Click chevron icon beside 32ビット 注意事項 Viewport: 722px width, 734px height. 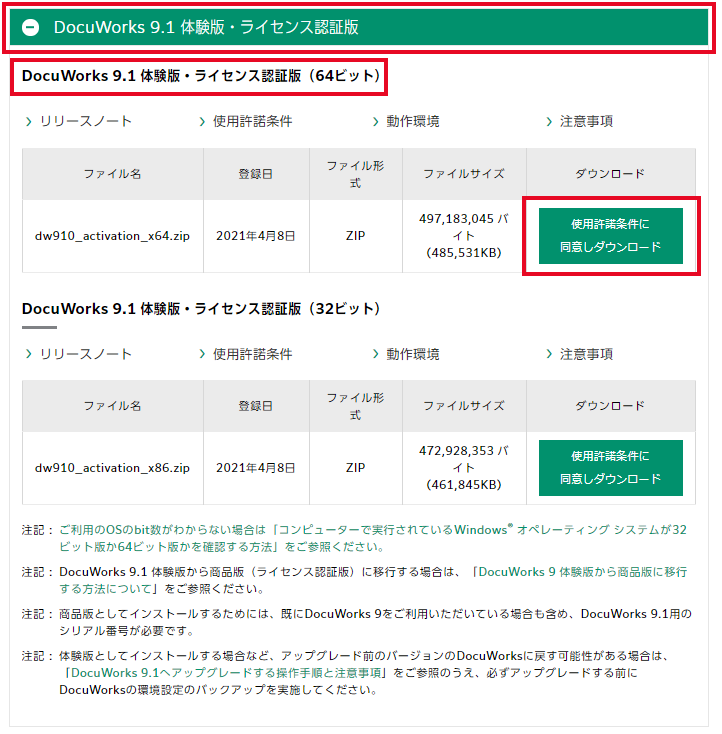[x=549, y=354]
